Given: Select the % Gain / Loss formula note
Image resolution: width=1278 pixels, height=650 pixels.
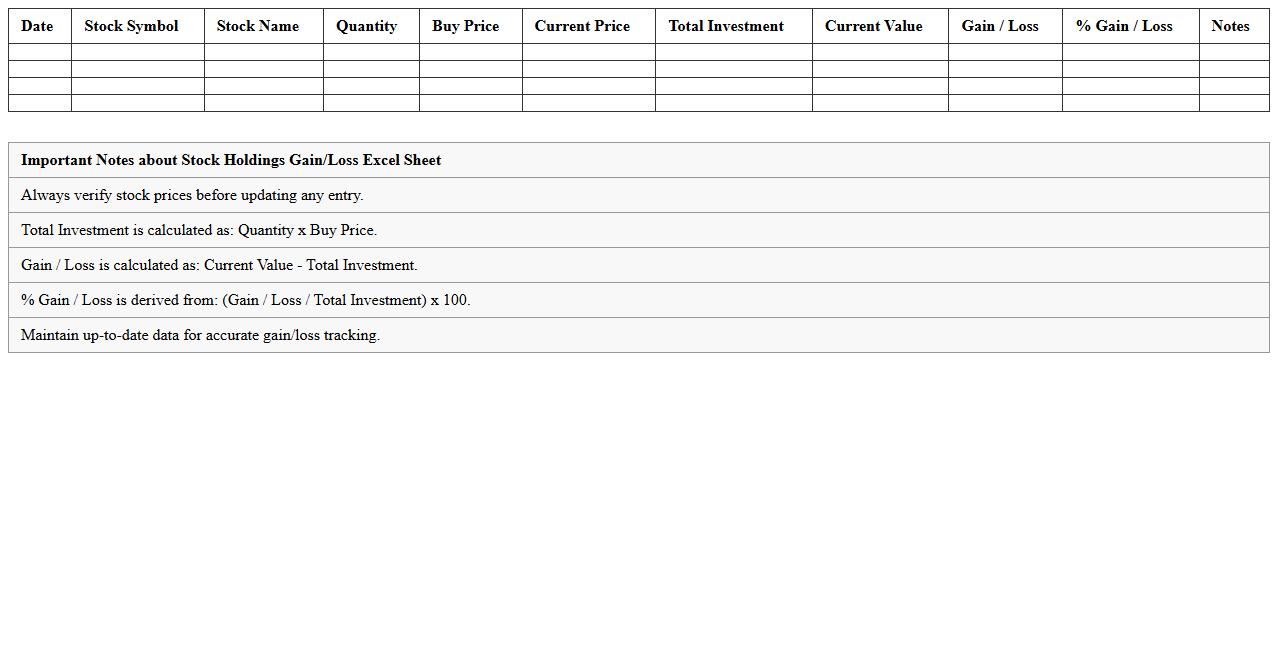Looking at the screenshot, I should click(245, 300).
